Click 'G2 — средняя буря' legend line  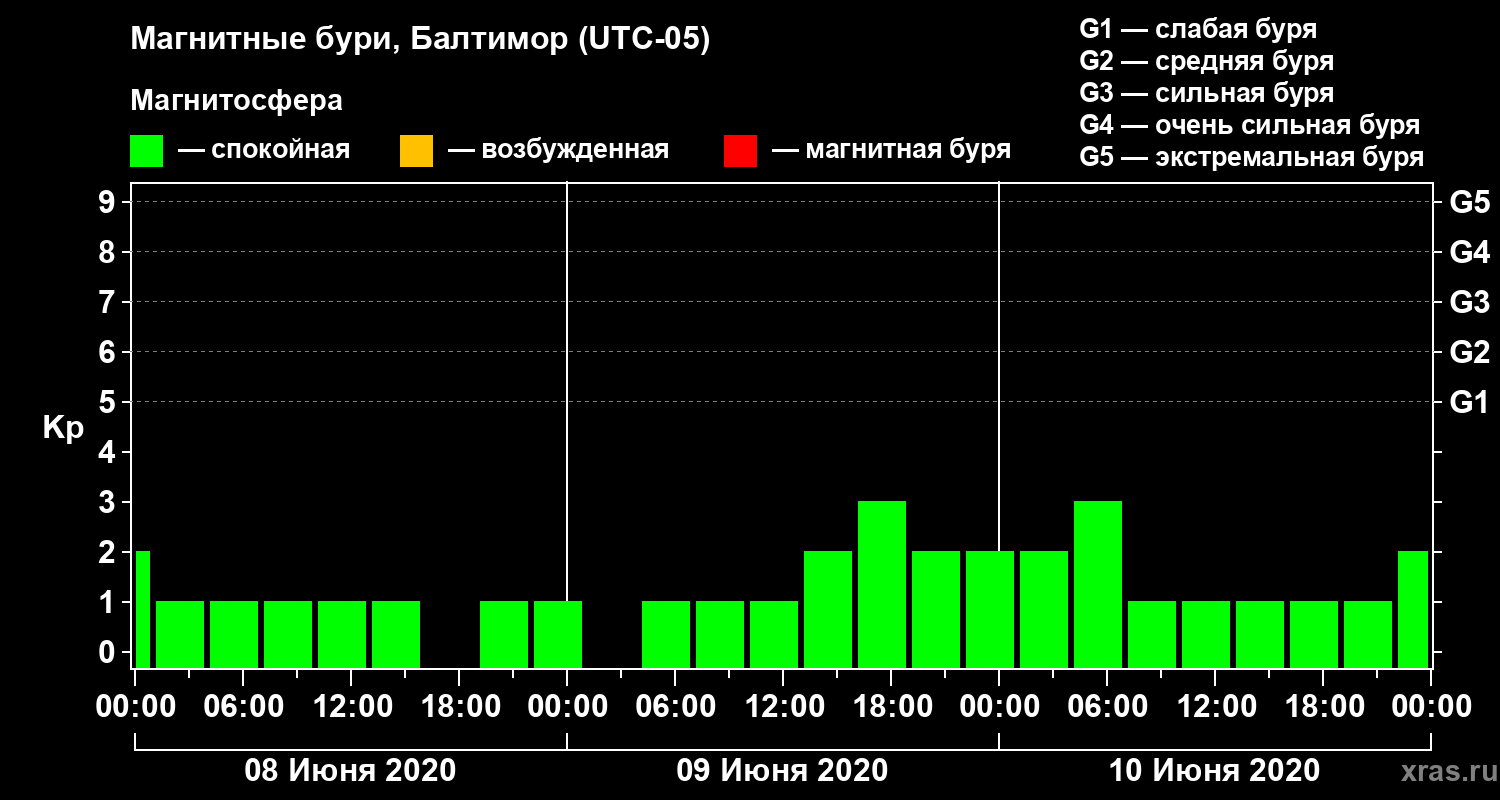tap(1206, 60)
